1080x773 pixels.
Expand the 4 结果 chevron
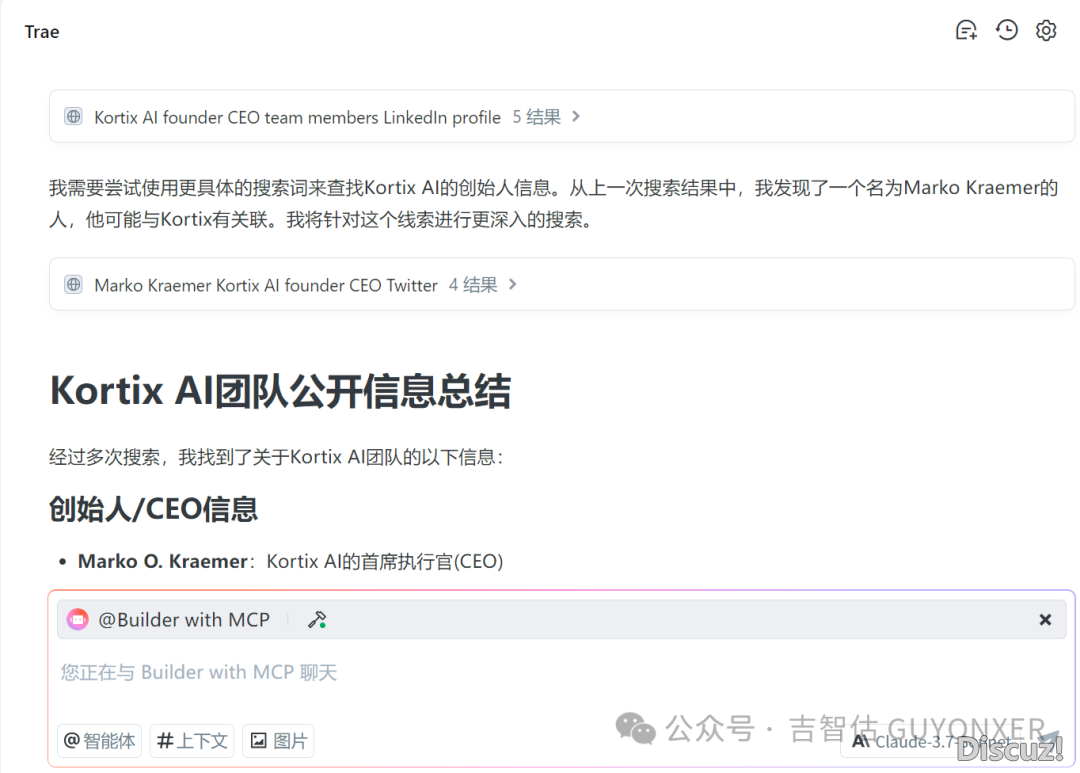(x=513, y=285)
